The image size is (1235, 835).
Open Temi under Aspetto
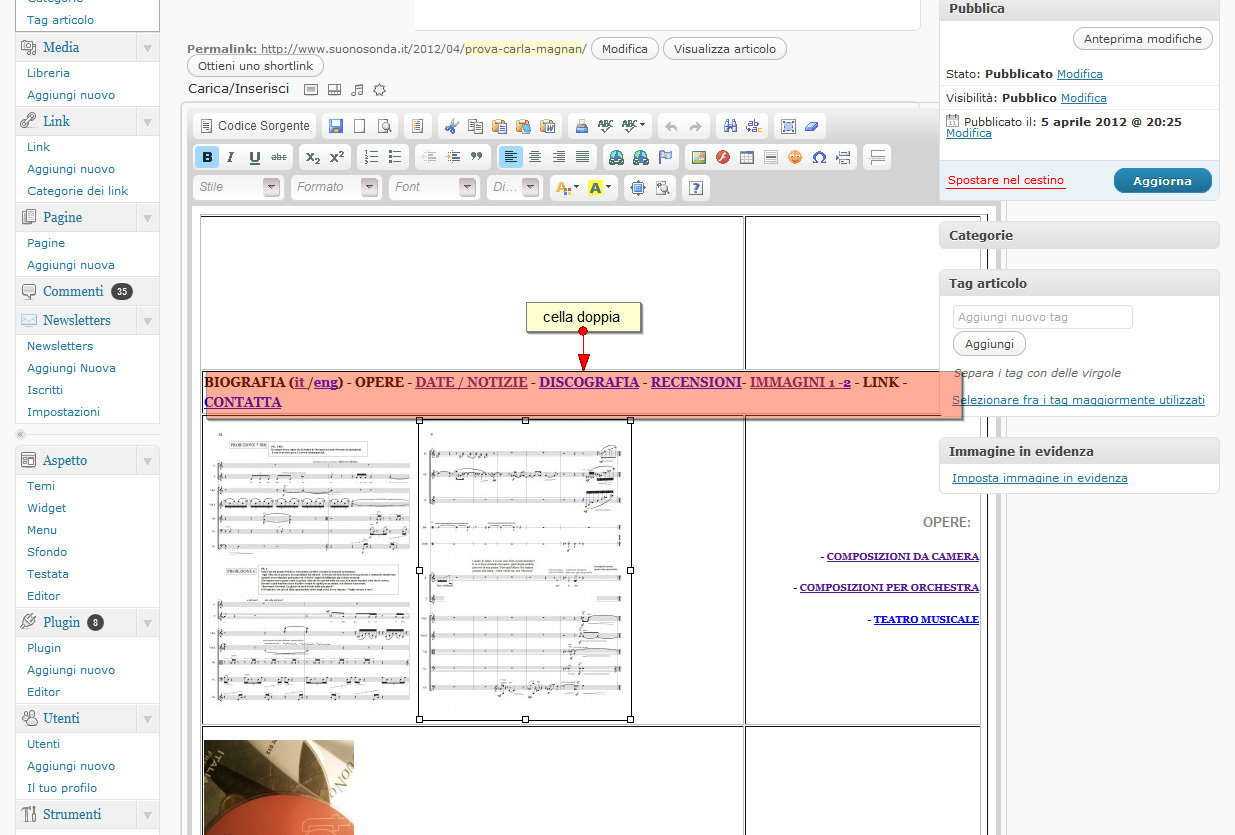coord(41,486)
